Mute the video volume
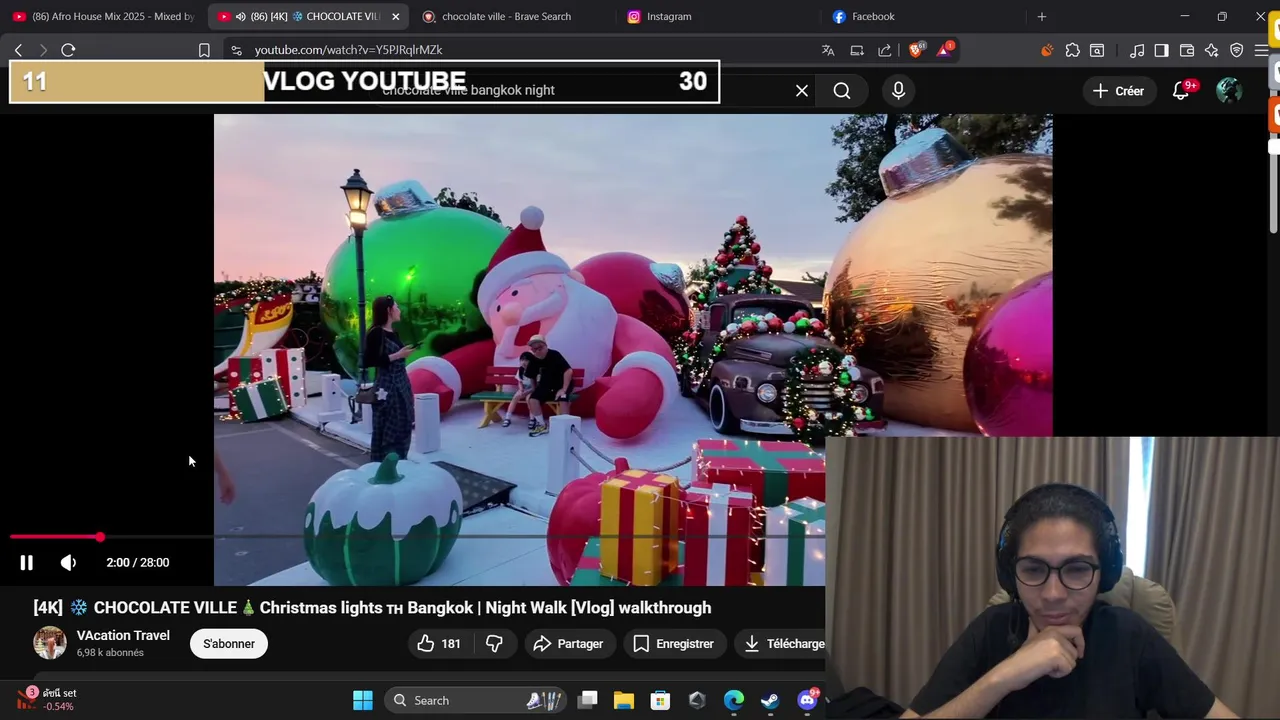1280x720 pixels. [68, 563]
